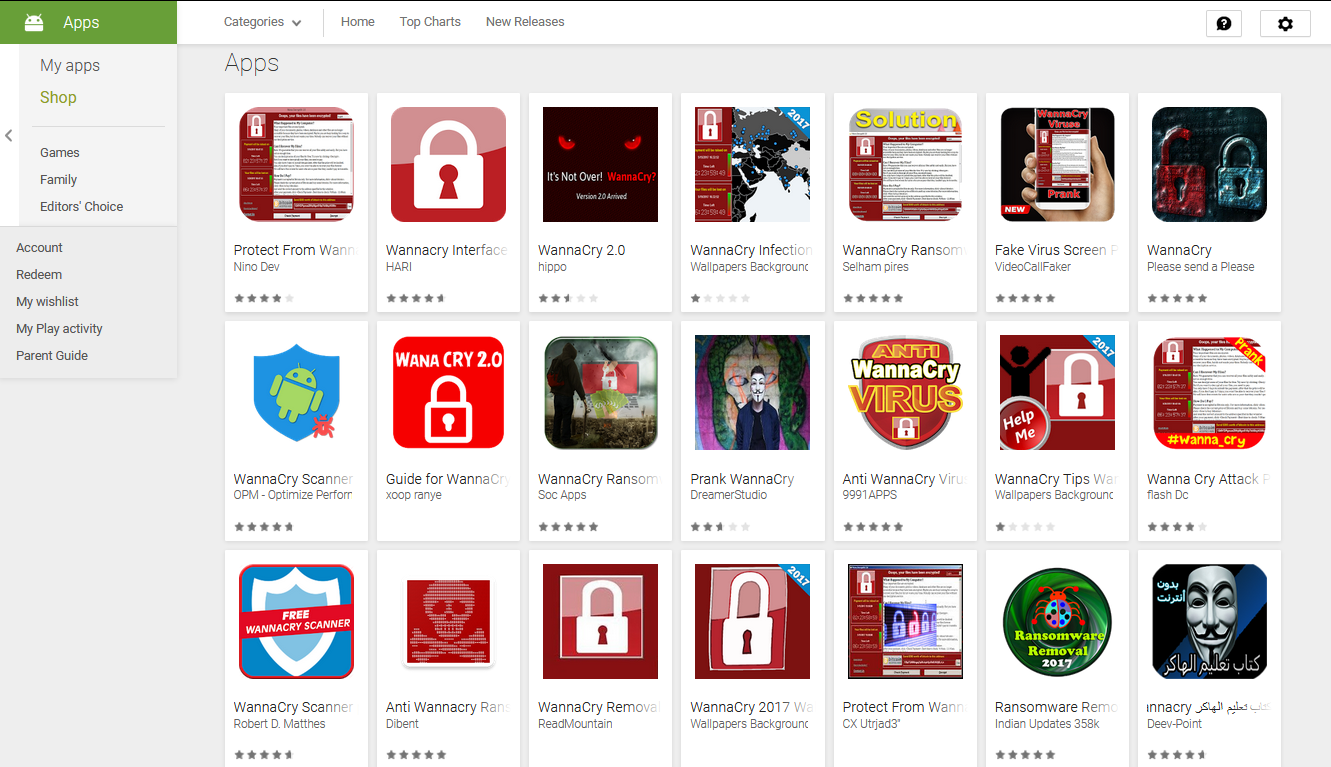Open the WannaCry Removal padlock icon by ReadMountain
The width and height of the screenshot is (1331, 767).
coord(600,621)
